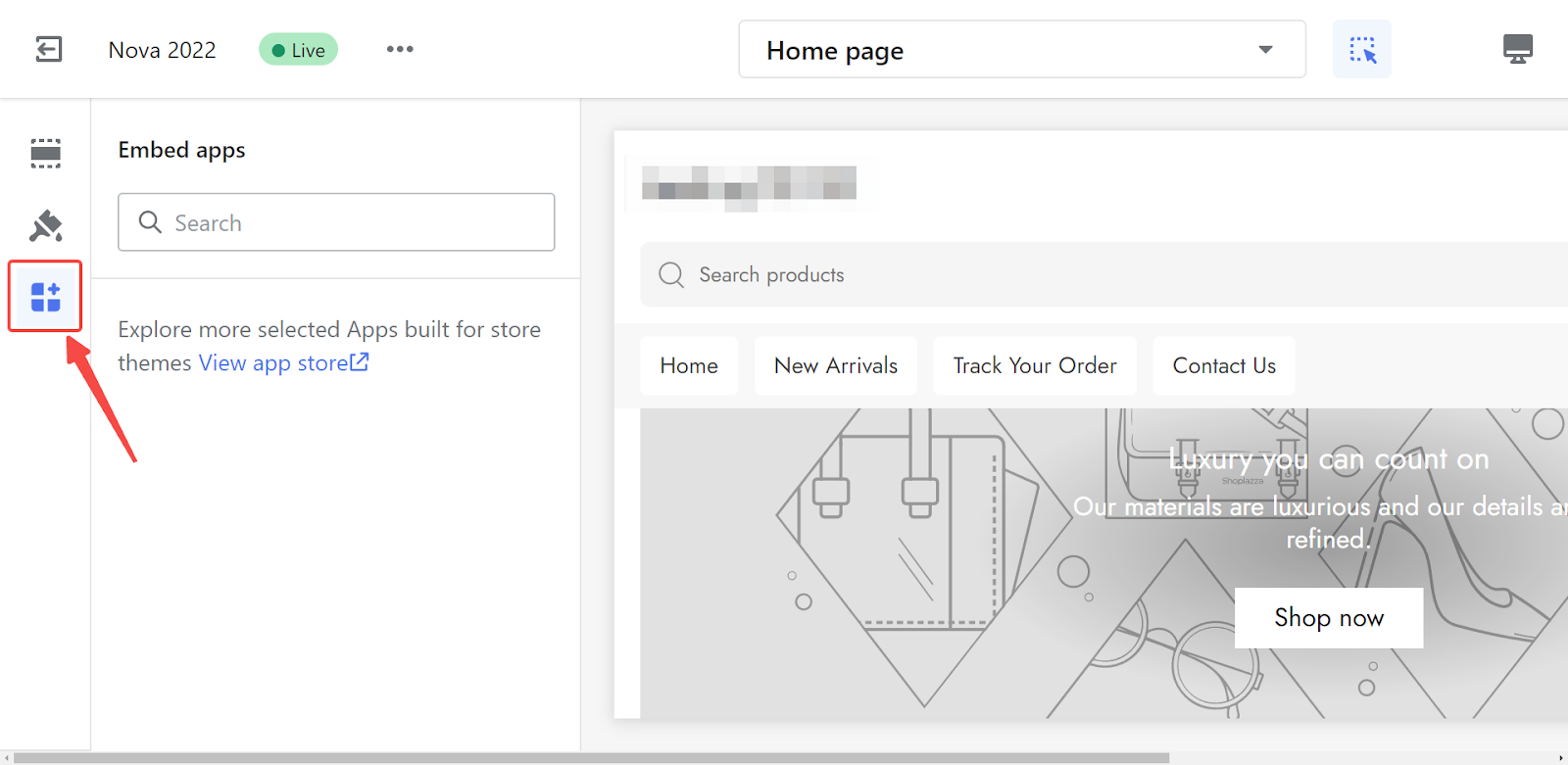The image size is (1568, 765).
Task: Click the Search products magnifier icon
Action: point(671,275)
